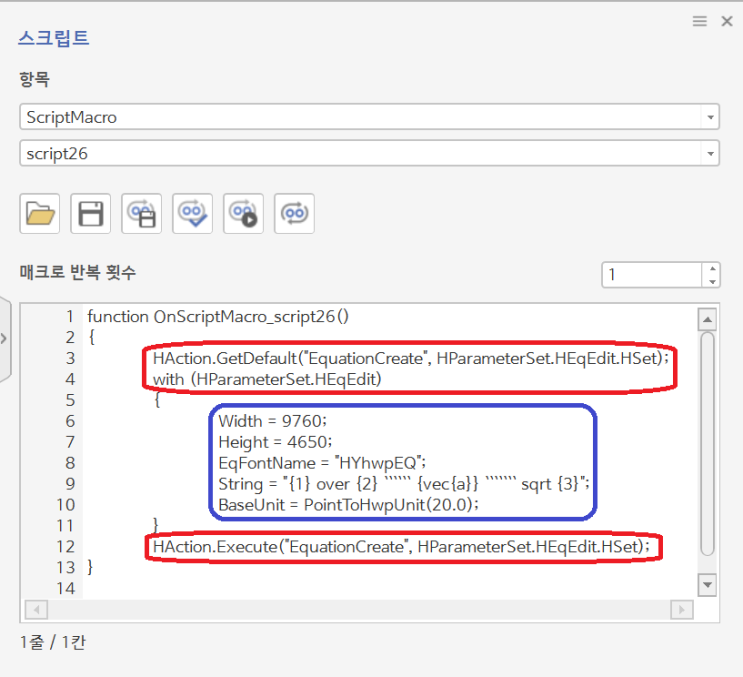Open a script file with folder icon
The height and width of the screenshot is (677, 743).
coord(40,214)
